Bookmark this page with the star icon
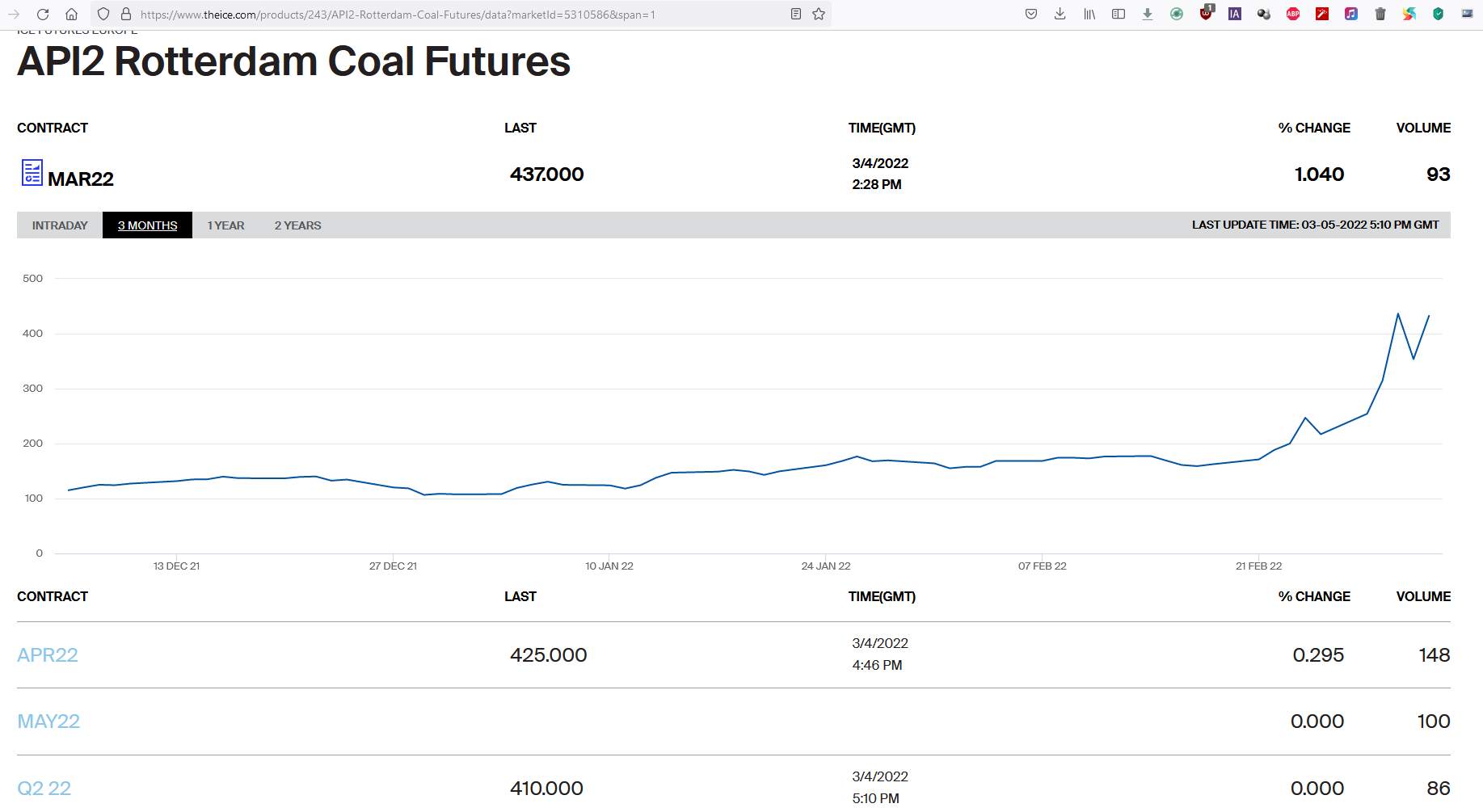The width and height of the screenshot is (1483, 812). pyautogui.click(x=819, y=15)
